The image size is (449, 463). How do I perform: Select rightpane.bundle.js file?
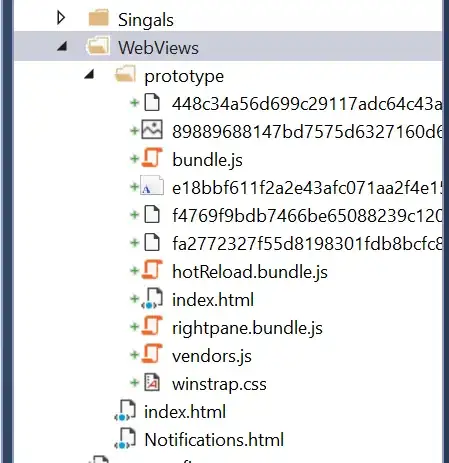point(247,328)
